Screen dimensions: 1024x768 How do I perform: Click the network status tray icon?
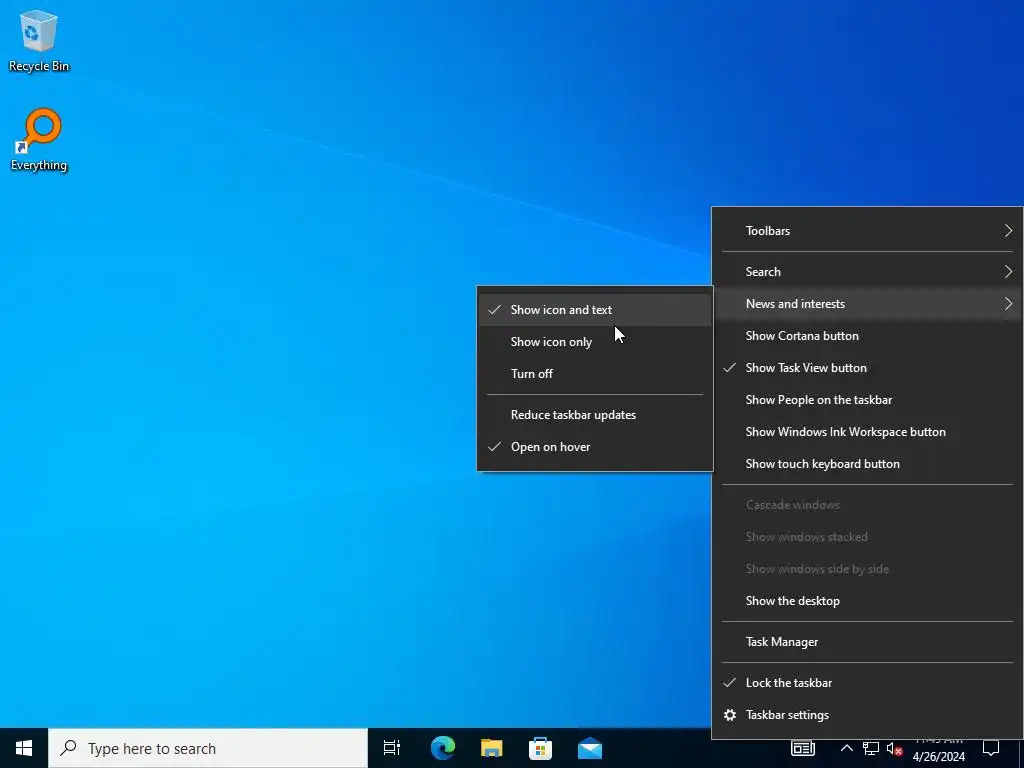click(x=871, y=748)
